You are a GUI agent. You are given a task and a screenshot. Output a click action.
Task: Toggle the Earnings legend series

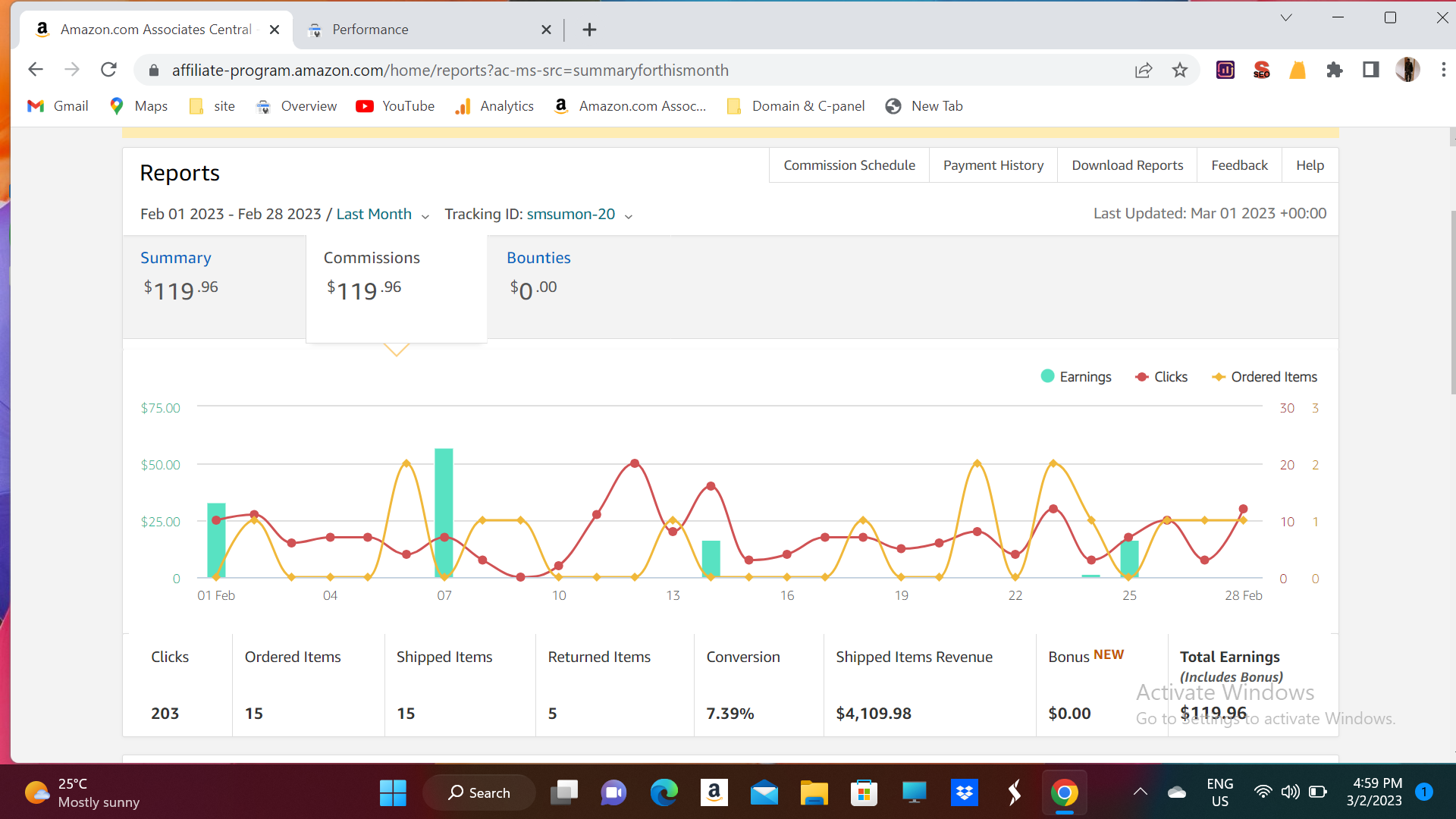[x=1076, y=377]
